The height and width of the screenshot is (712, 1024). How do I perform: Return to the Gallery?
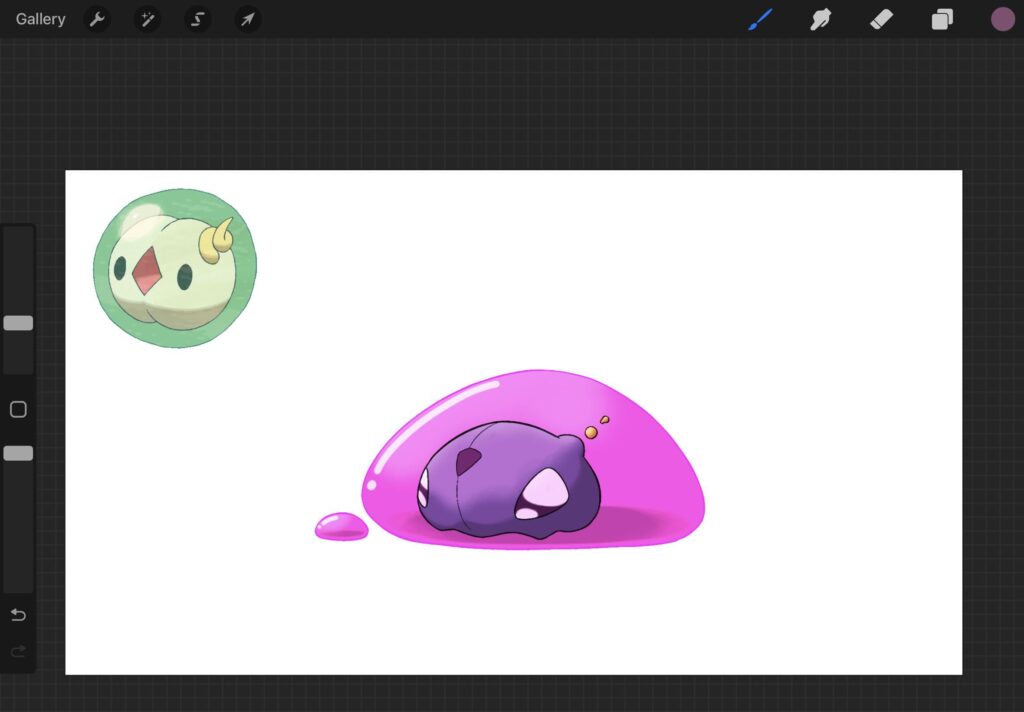point(40,20)
